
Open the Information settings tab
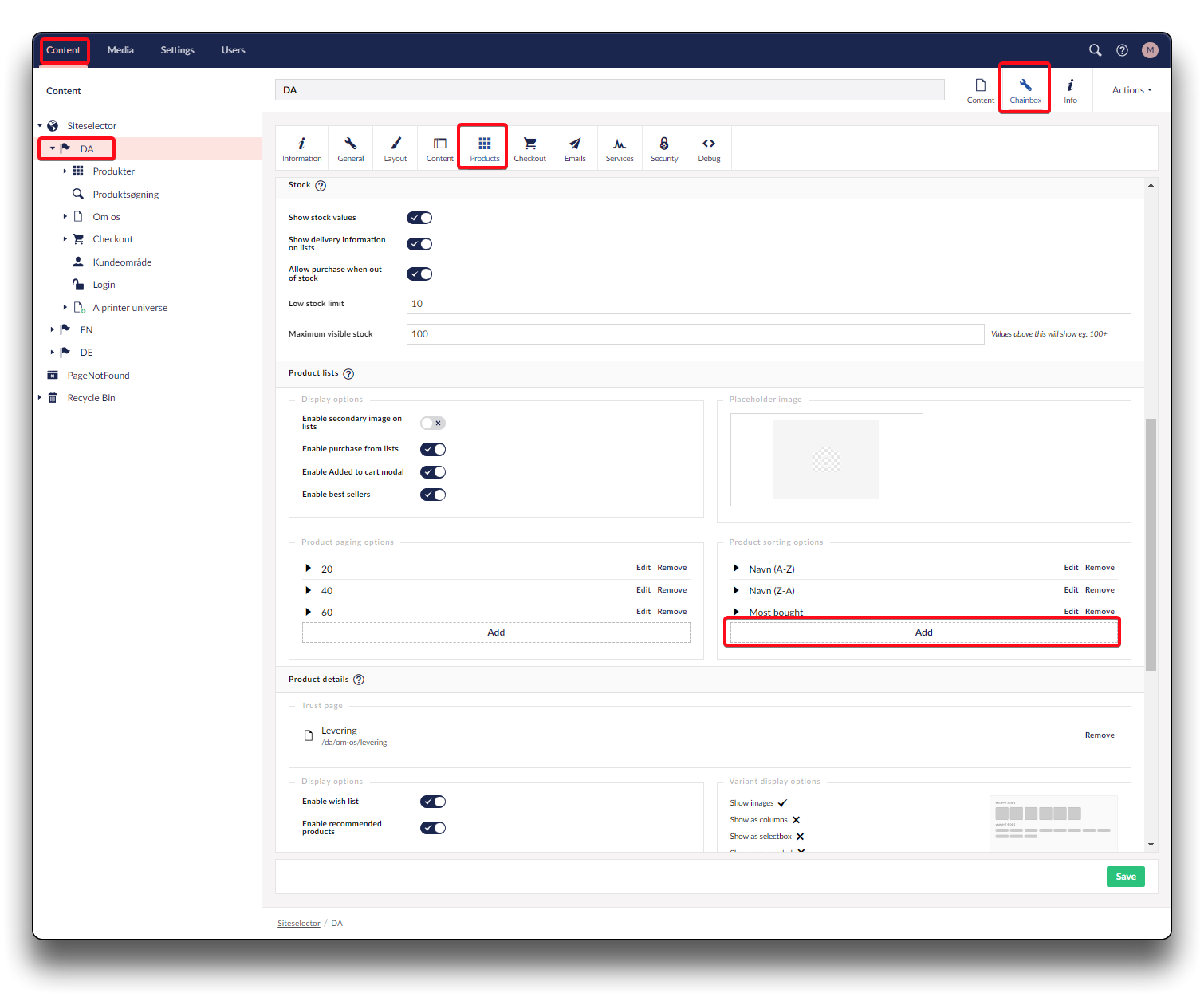pos(302,148)
